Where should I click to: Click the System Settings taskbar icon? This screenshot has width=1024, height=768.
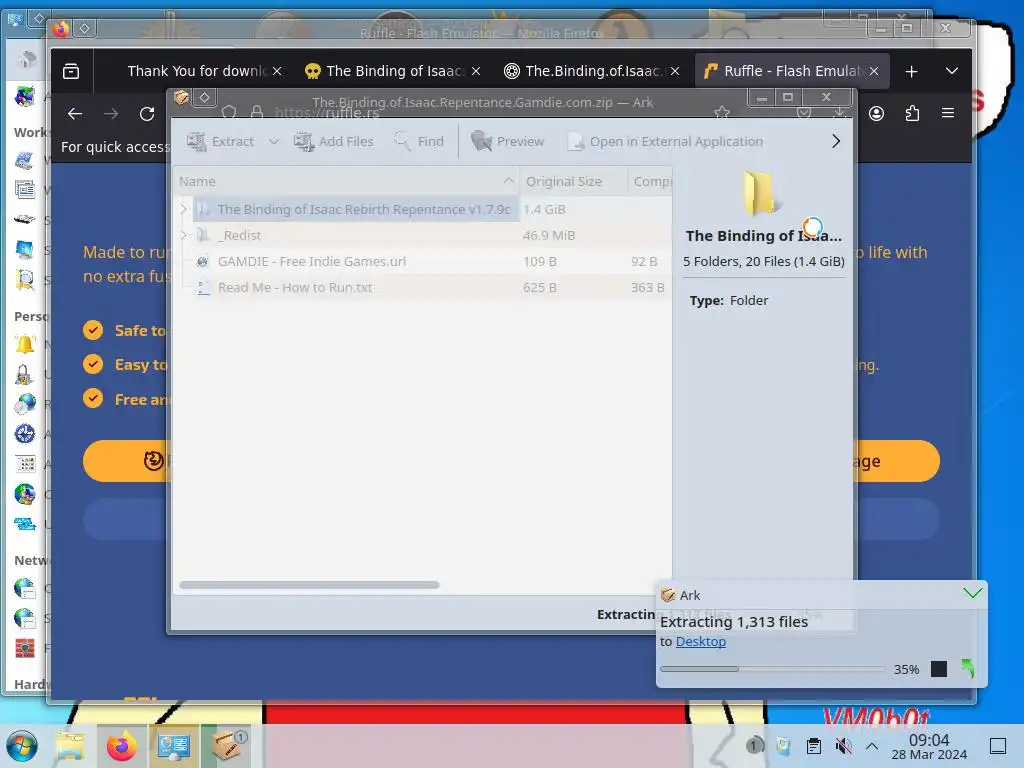tap(174, 746)
